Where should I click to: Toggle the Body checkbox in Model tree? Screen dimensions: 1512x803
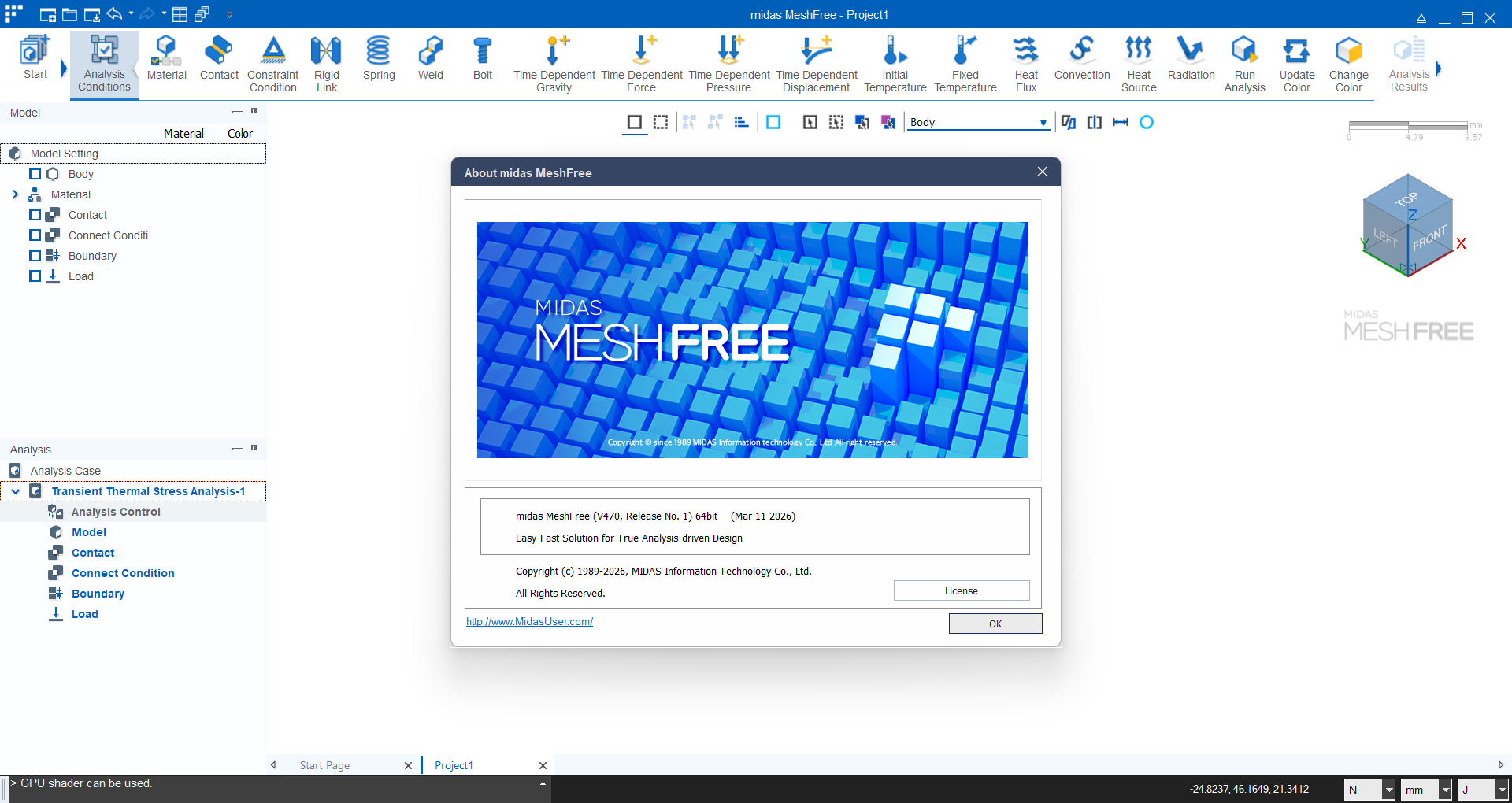[35, 174]
